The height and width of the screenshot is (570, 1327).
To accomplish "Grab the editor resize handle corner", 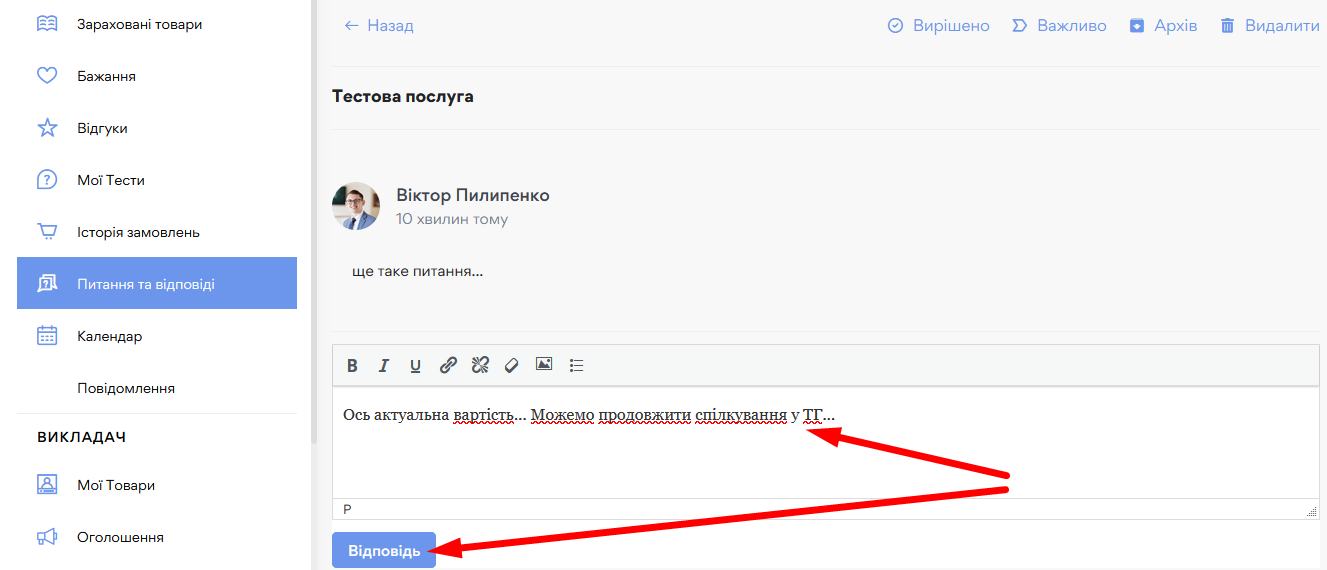I will (1311, 511).
